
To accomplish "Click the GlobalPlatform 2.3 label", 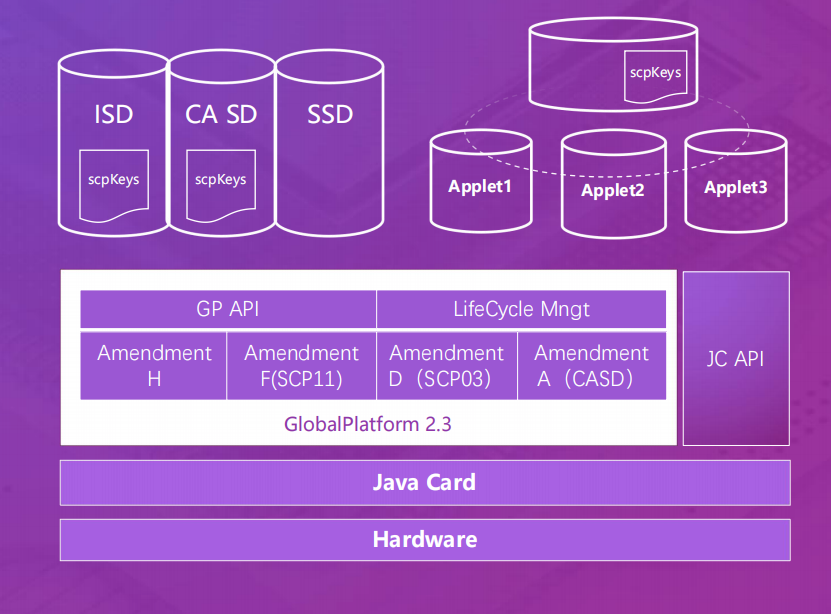I will coord(367,424).
